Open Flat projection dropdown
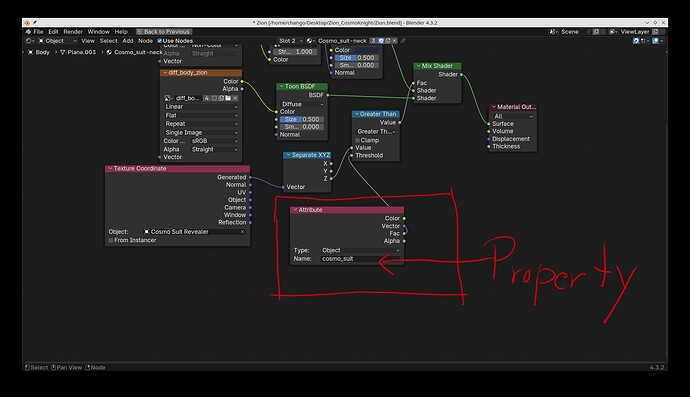690x397 pixels. [x=202, y=115]
